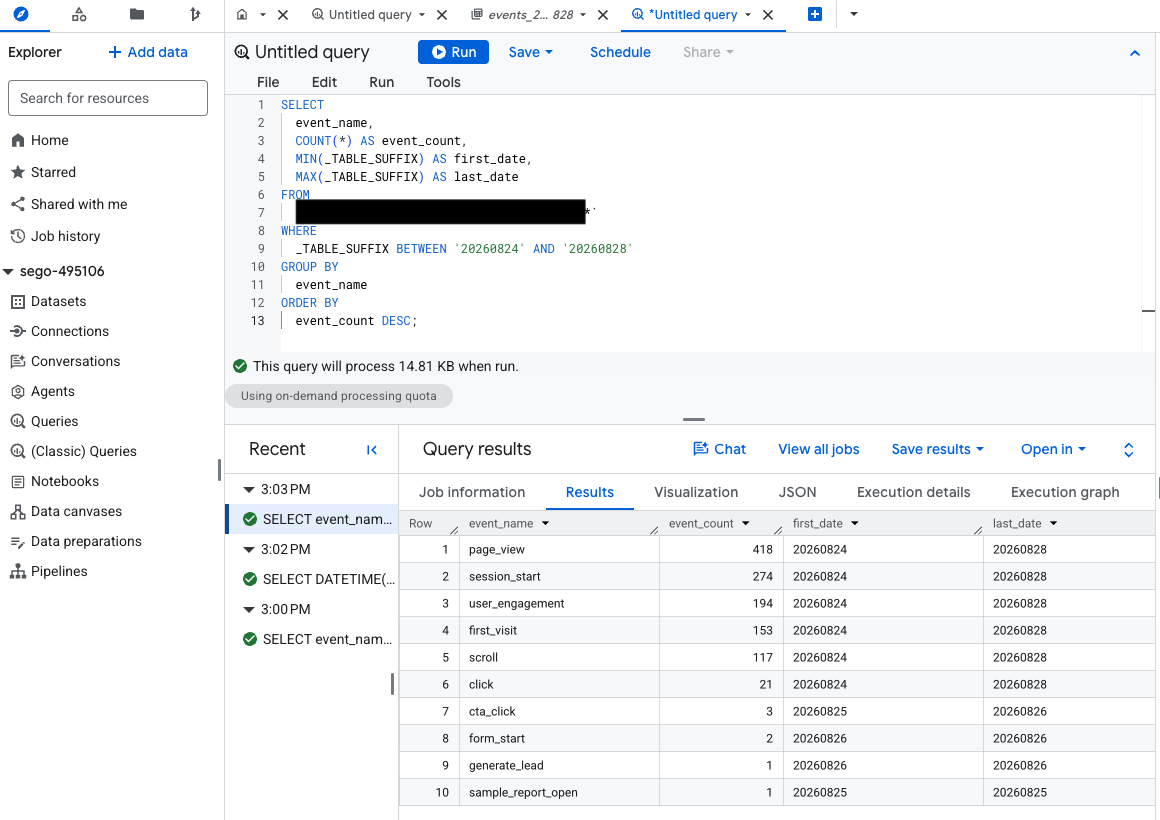Open the folder icon in top sidebar
Image resolution: width=1160 pixels, height=820 pixels.
pyautogui.click(x=137, y=14)
